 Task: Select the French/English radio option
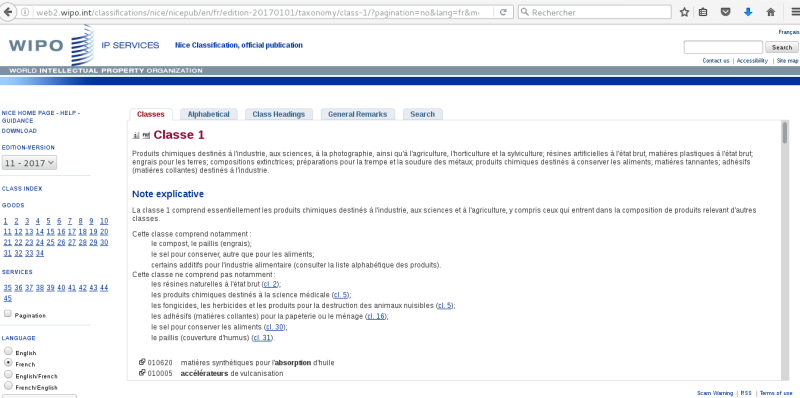tap(8, 386)
